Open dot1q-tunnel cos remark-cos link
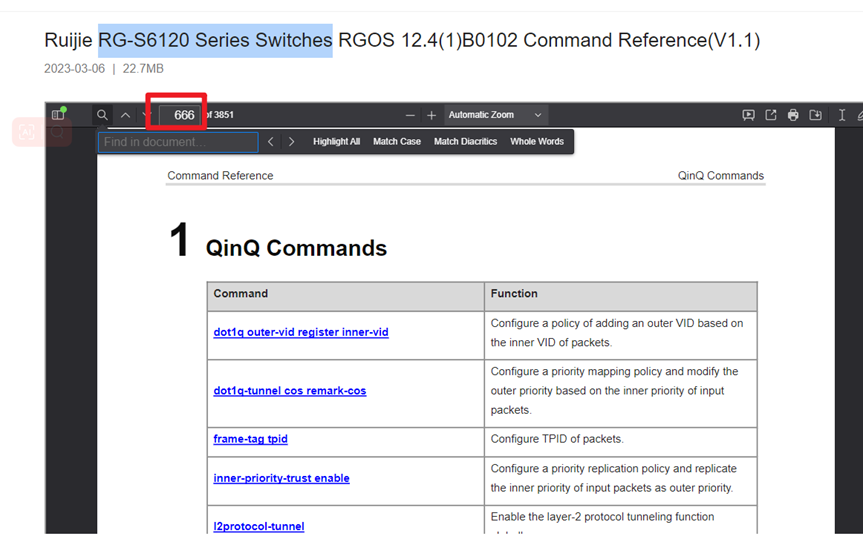Viewport: 863px width, 539px height. point(290,390)
